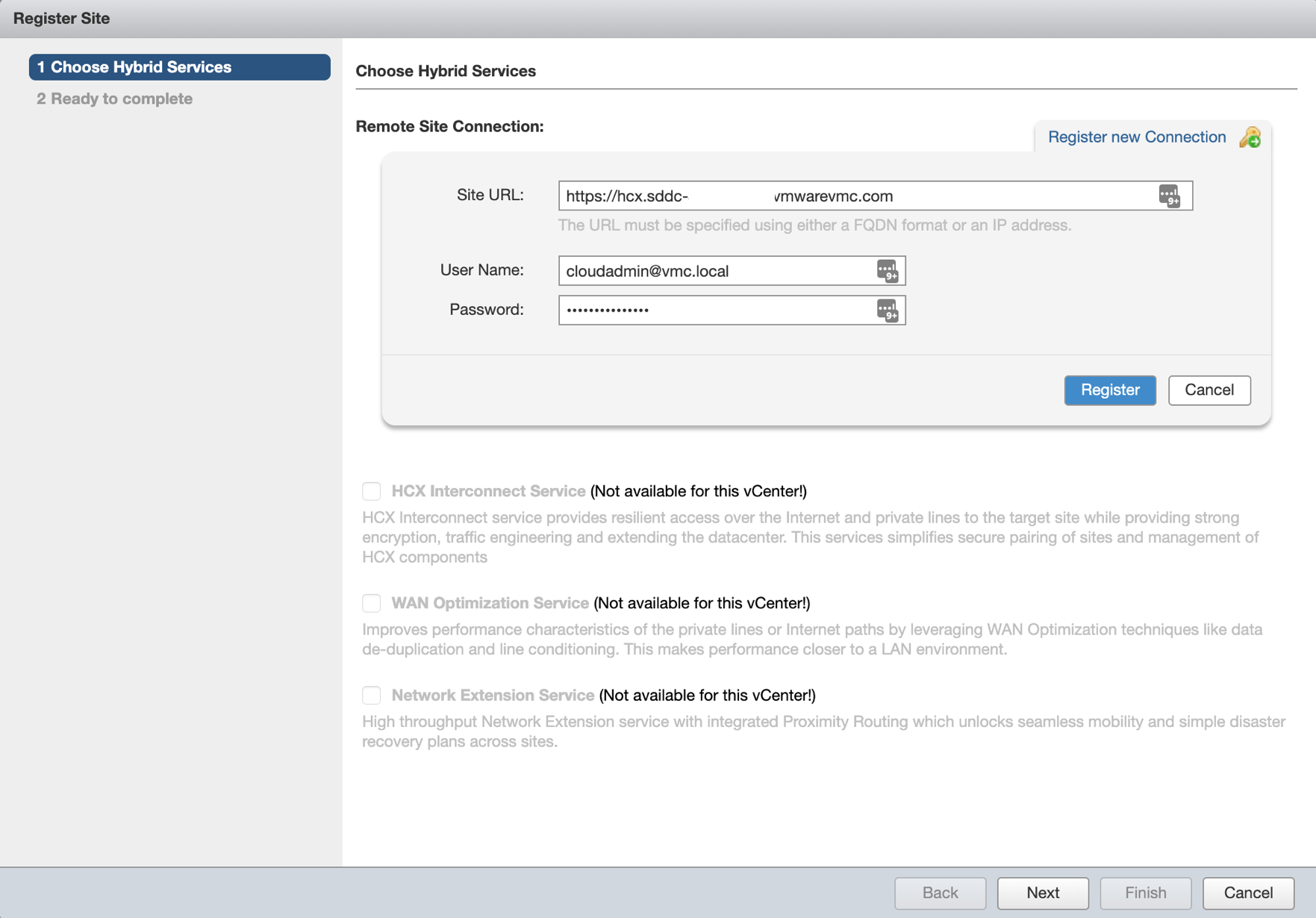Cancel the Register Site wizard

point(1248,893)
